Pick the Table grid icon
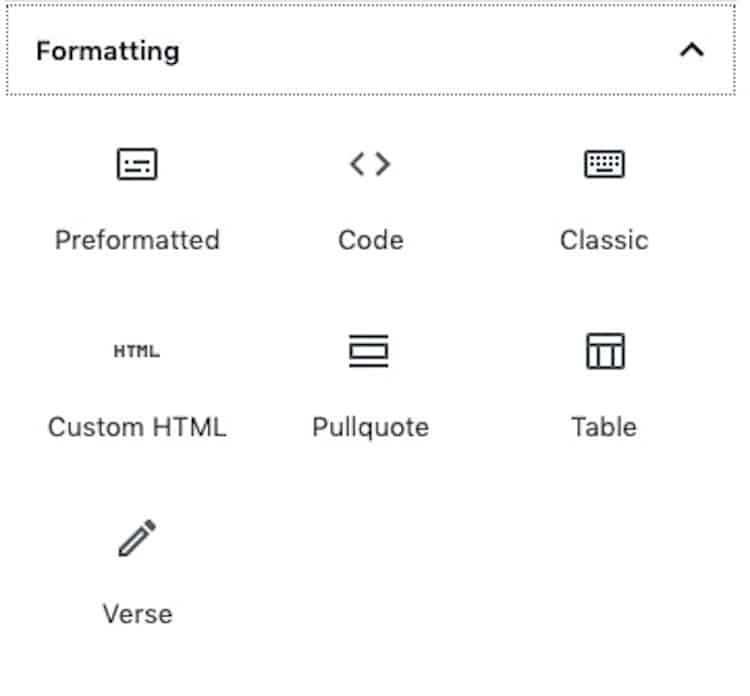Image resolution: width=750 pixels, height=696 pixels. click(x=605, y=351)
